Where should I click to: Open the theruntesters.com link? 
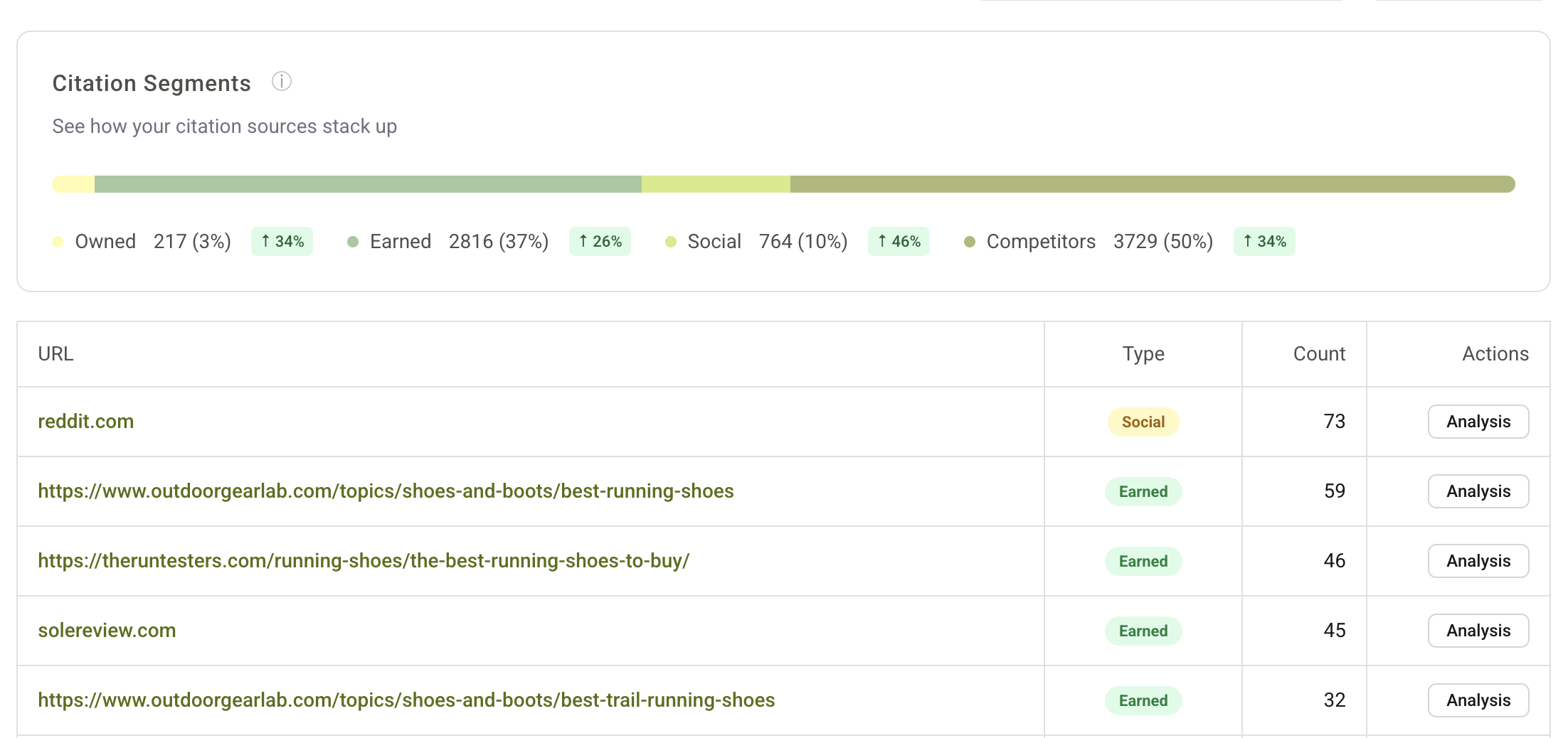pyautogui.click(x=364, y=560)
